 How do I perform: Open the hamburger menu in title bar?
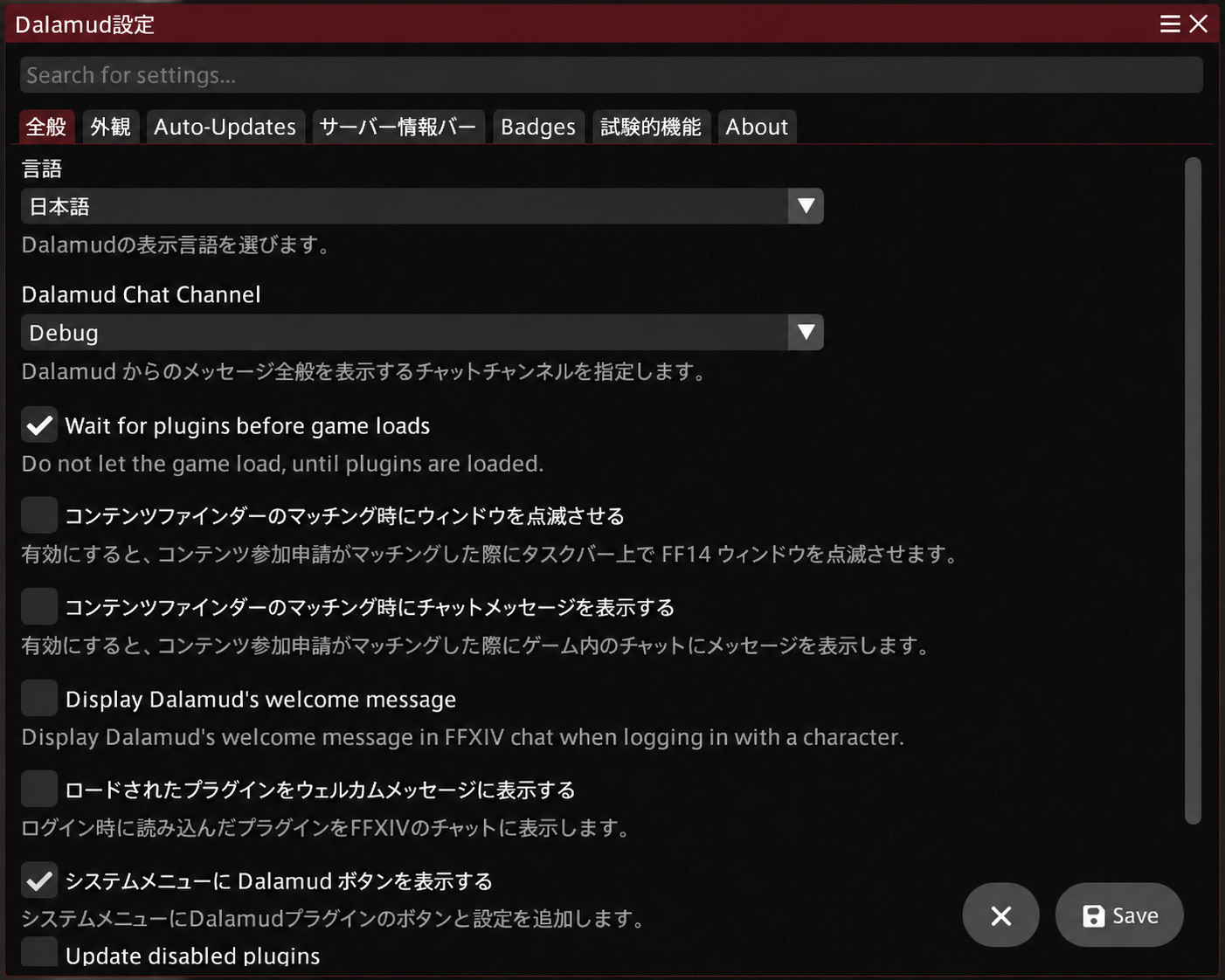[1170, 24]
